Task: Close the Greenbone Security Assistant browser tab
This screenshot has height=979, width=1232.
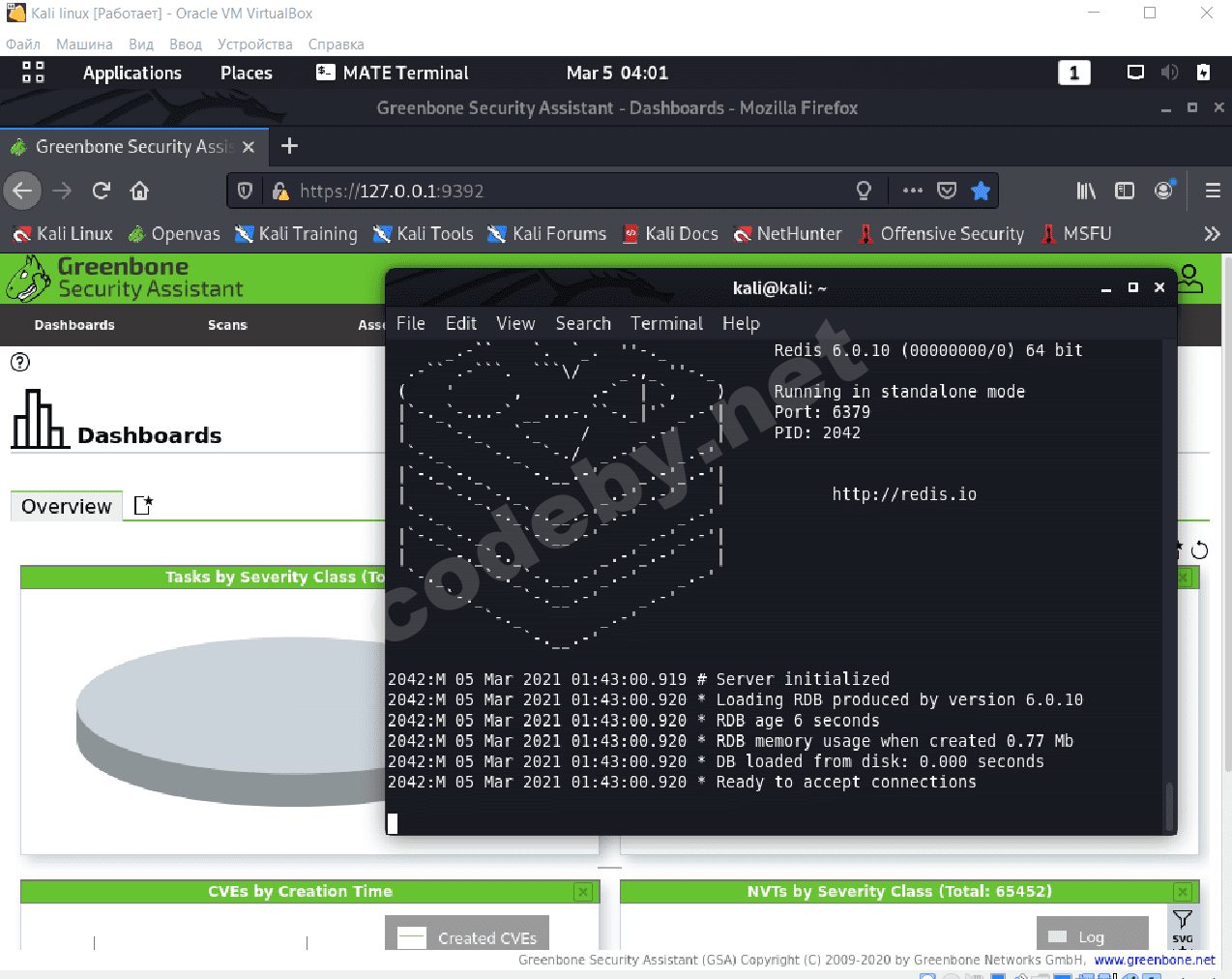Action: point(249,147)
